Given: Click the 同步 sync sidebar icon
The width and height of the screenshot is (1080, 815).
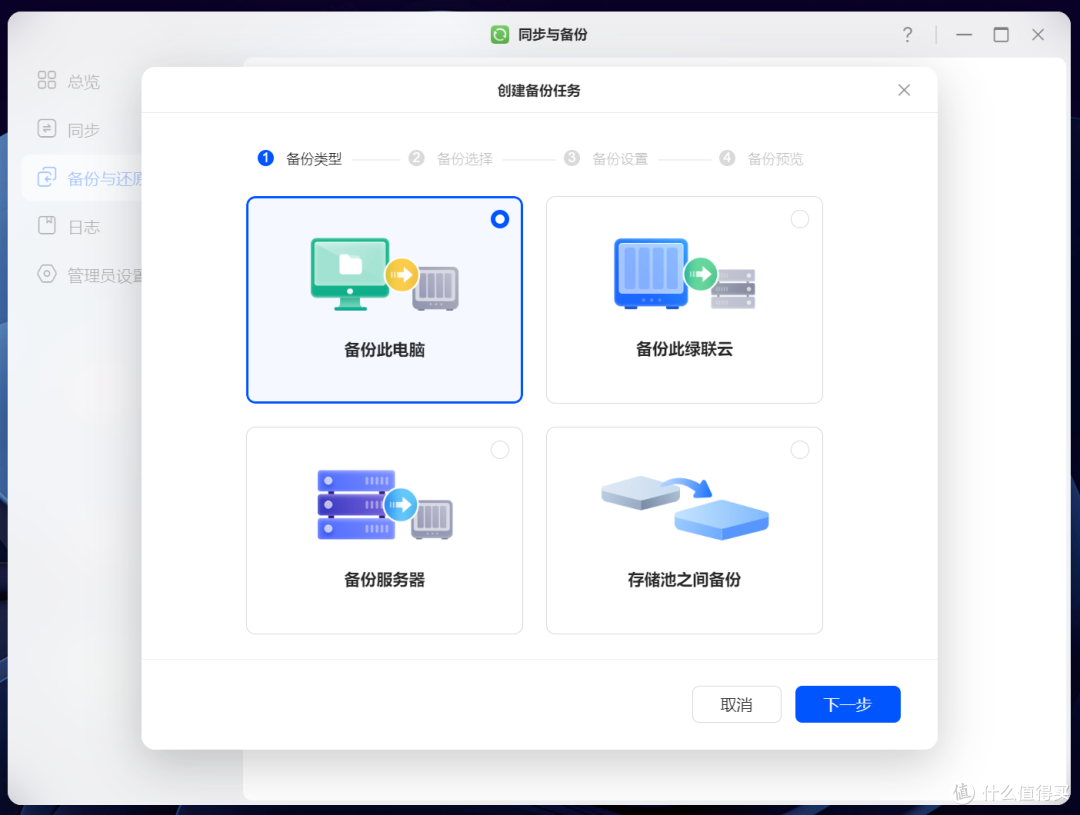Looking at the screenshot, I should click(x=47, y=129).
